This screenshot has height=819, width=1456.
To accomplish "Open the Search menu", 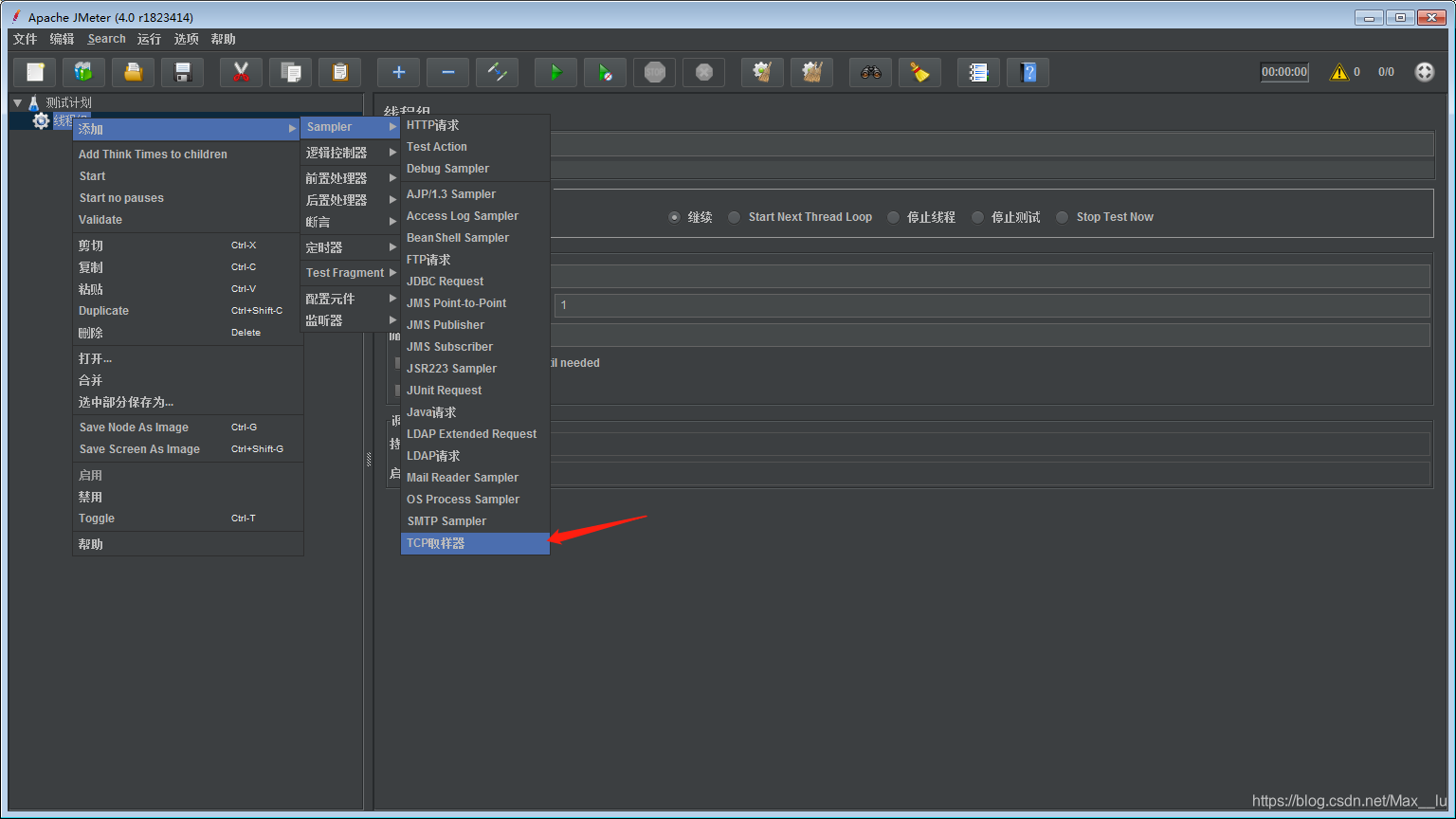I will [x=106, y=39].
